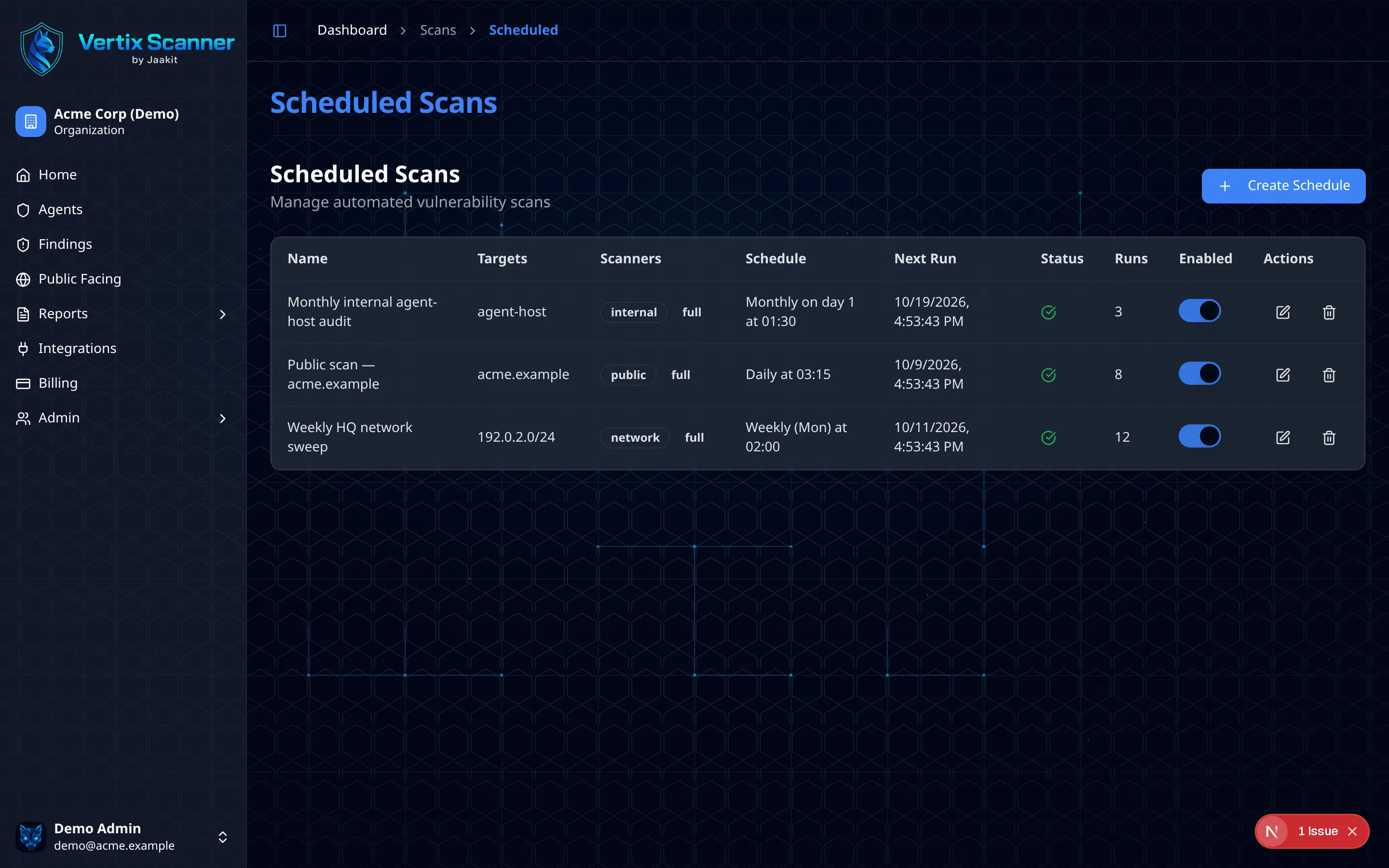Click the 192.0.2.0/24 target cell
Viewport: 1389px width, 868px height.
tap(516, 437)
